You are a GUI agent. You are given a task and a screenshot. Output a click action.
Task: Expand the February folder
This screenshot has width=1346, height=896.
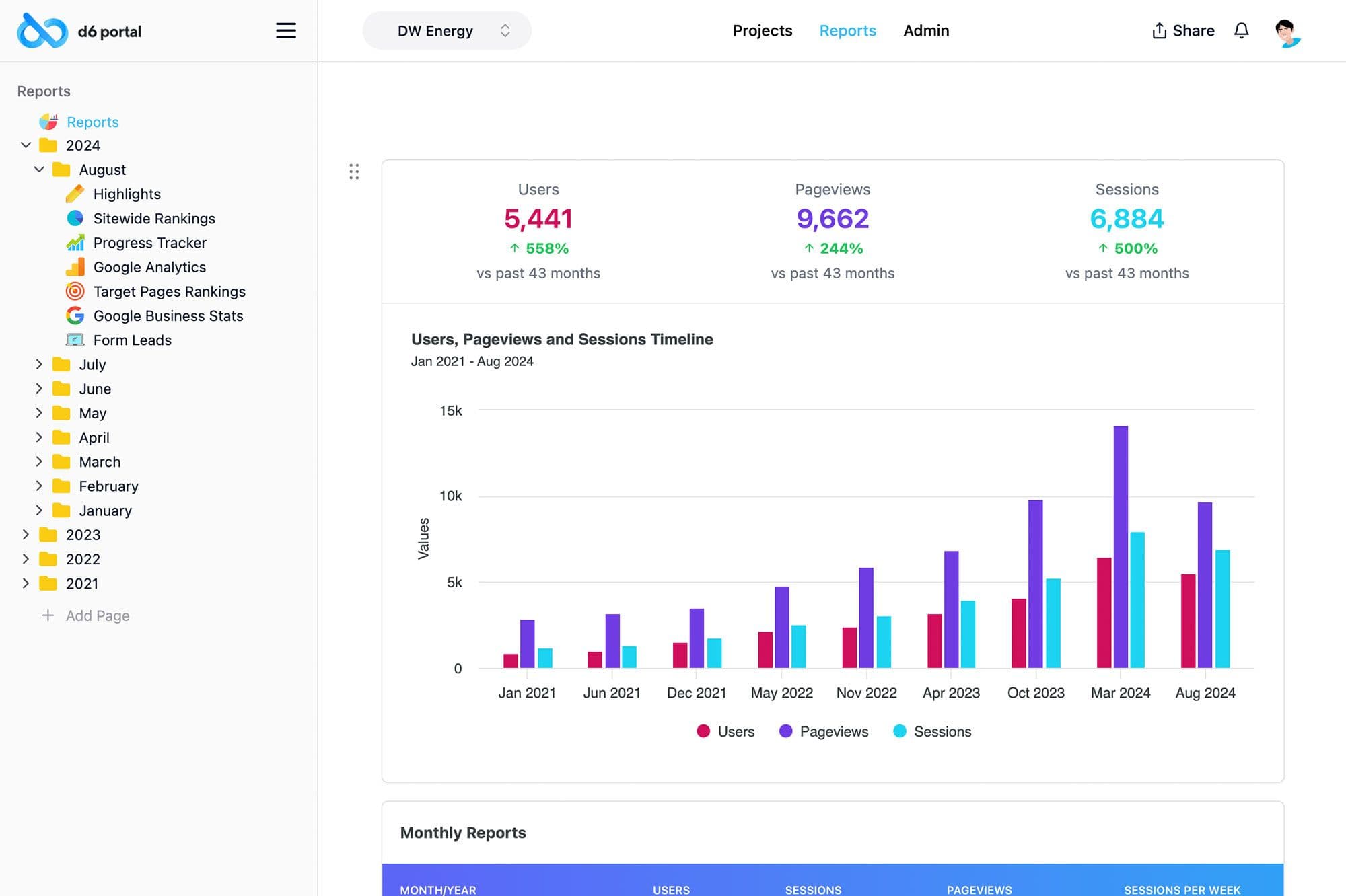tap(39, 486)
